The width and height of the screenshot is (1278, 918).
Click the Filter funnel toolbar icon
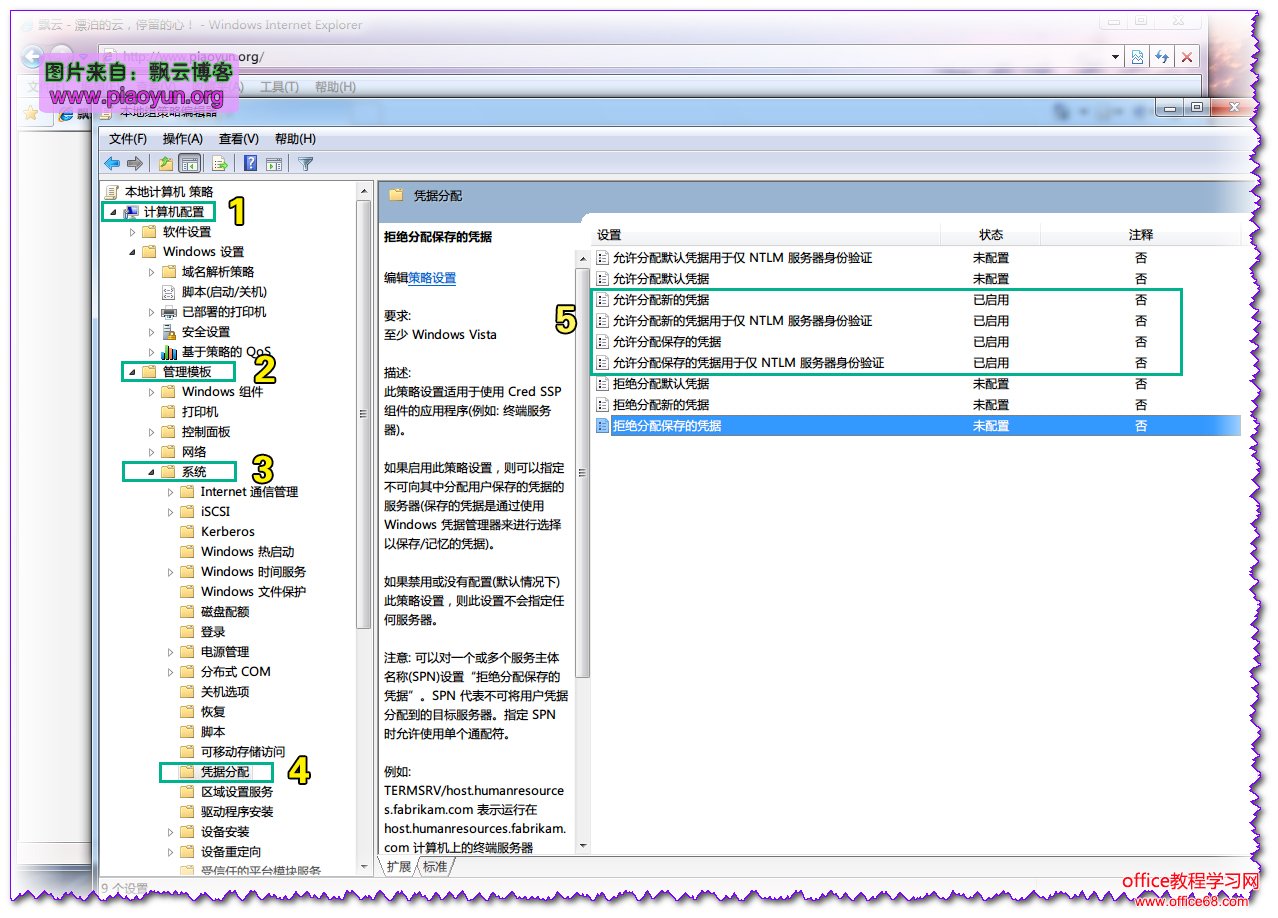[306, 164]
